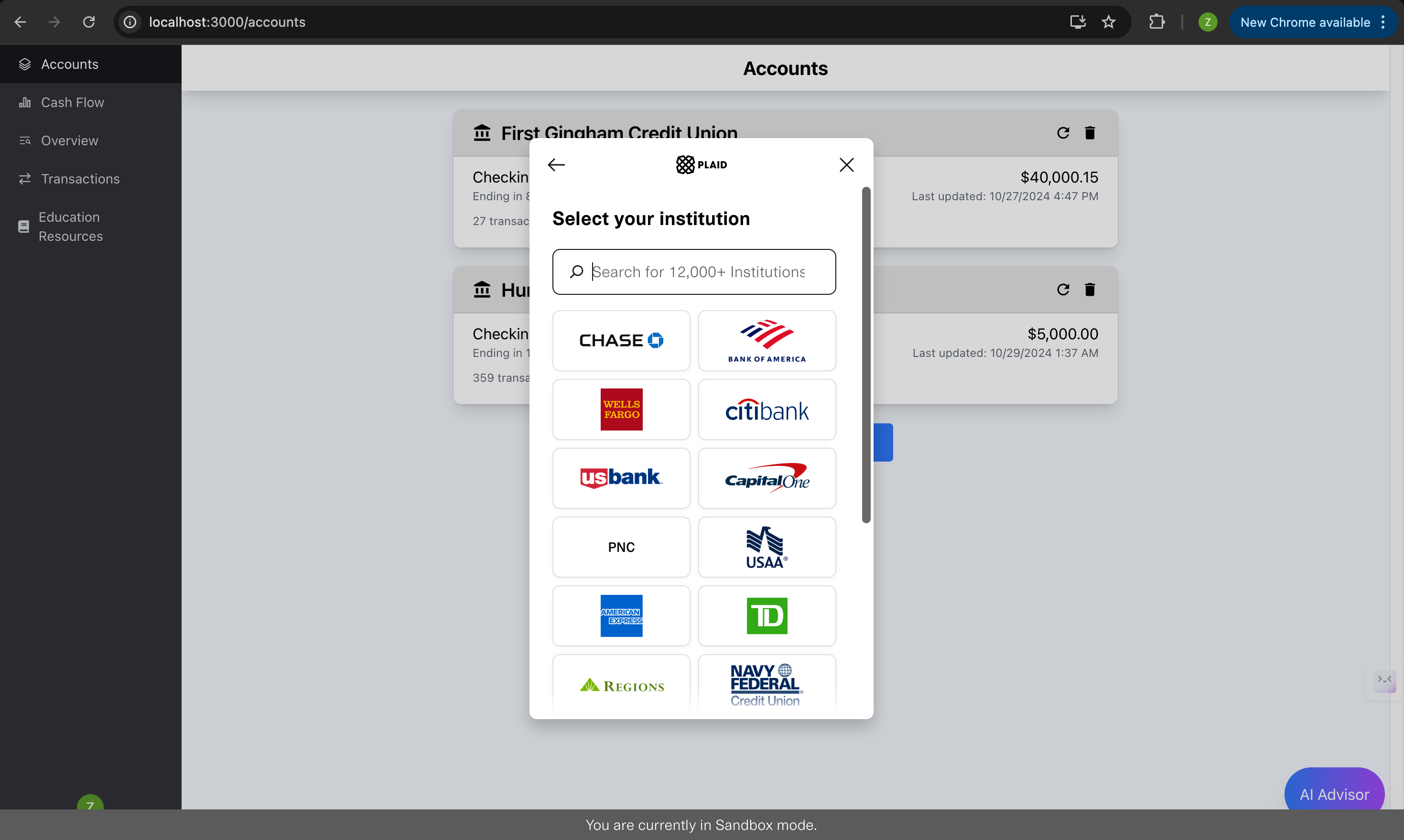Choose Bank of America institution
The height and width of the screenshot is (840, 1404).
click(x=767, y=340)
